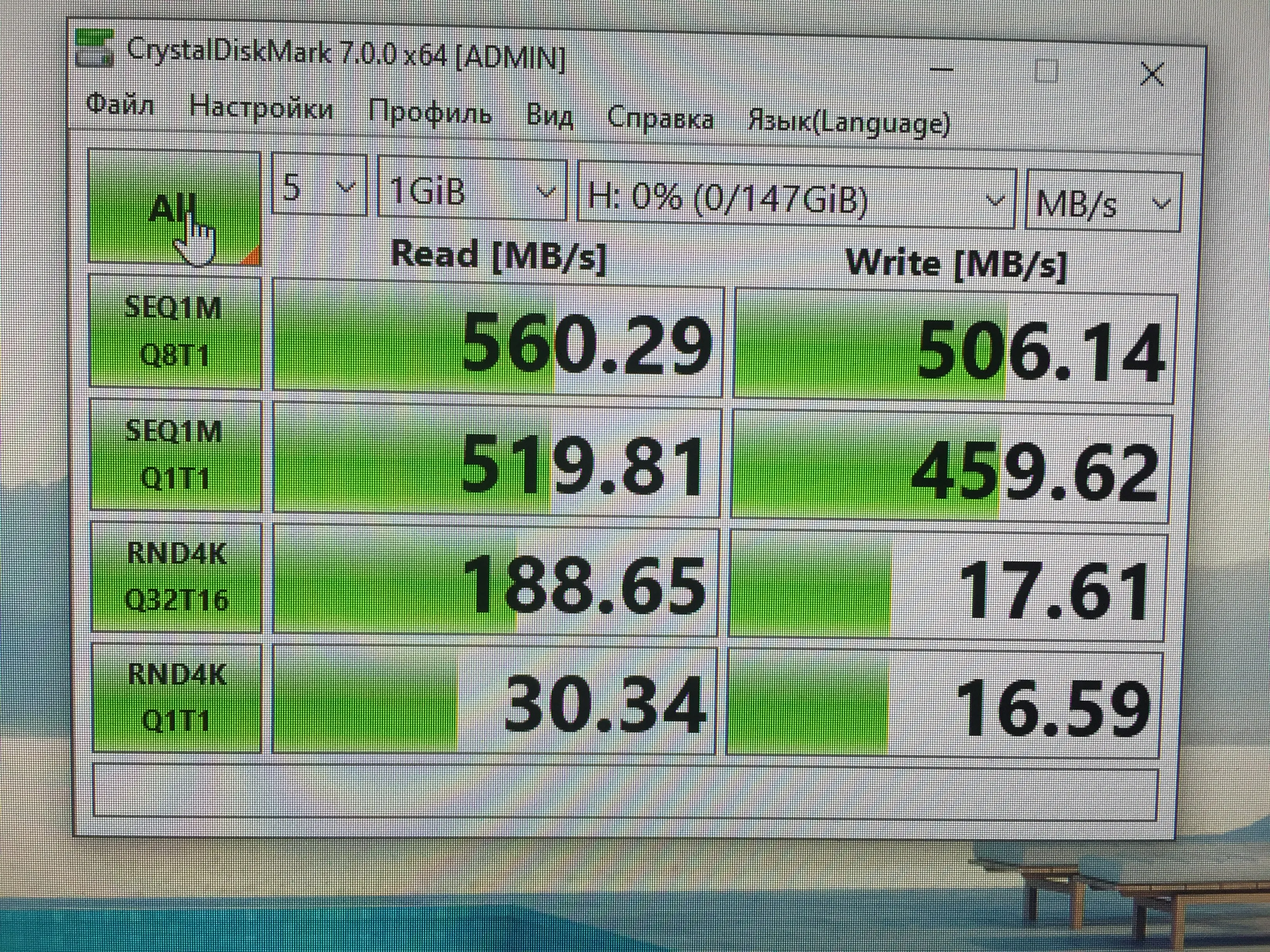The image size is (1270, 952).
Task: Start the SEQ1M Q8T1 test
Action: 176,332
